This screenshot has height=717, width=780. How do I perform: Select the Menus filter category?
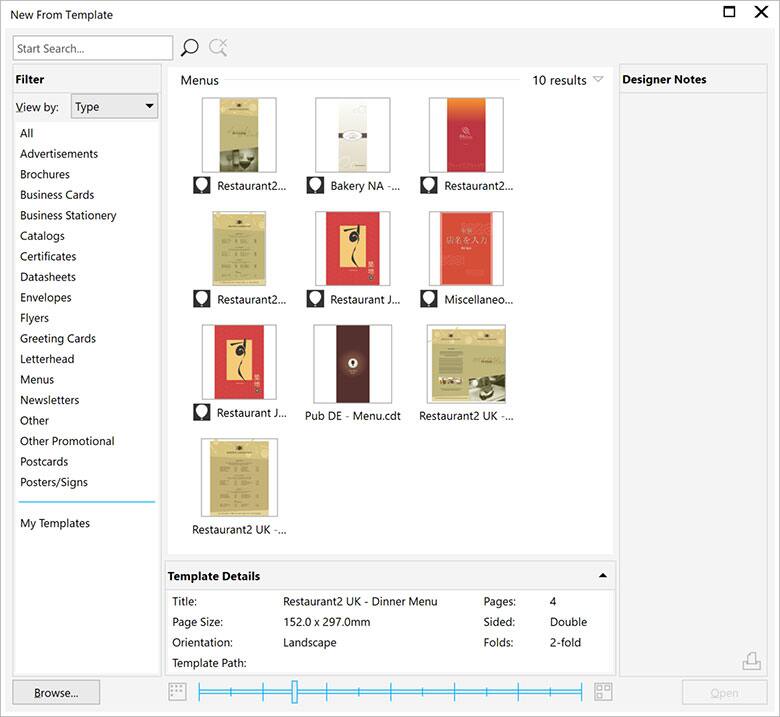click(x=37, y=379)
